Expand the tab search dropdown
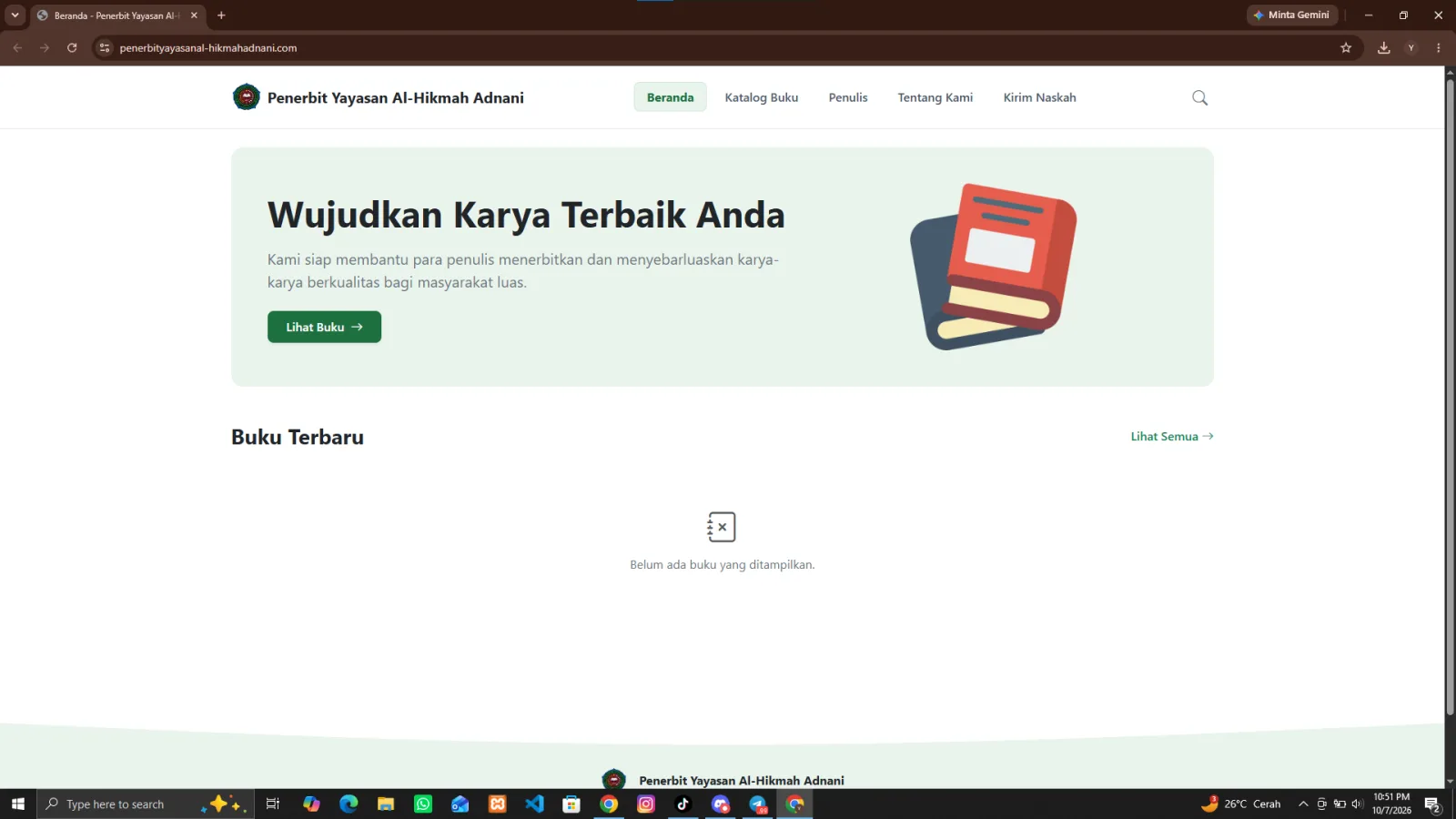Viewport: 1456px width, 819px height. point(15,15)
